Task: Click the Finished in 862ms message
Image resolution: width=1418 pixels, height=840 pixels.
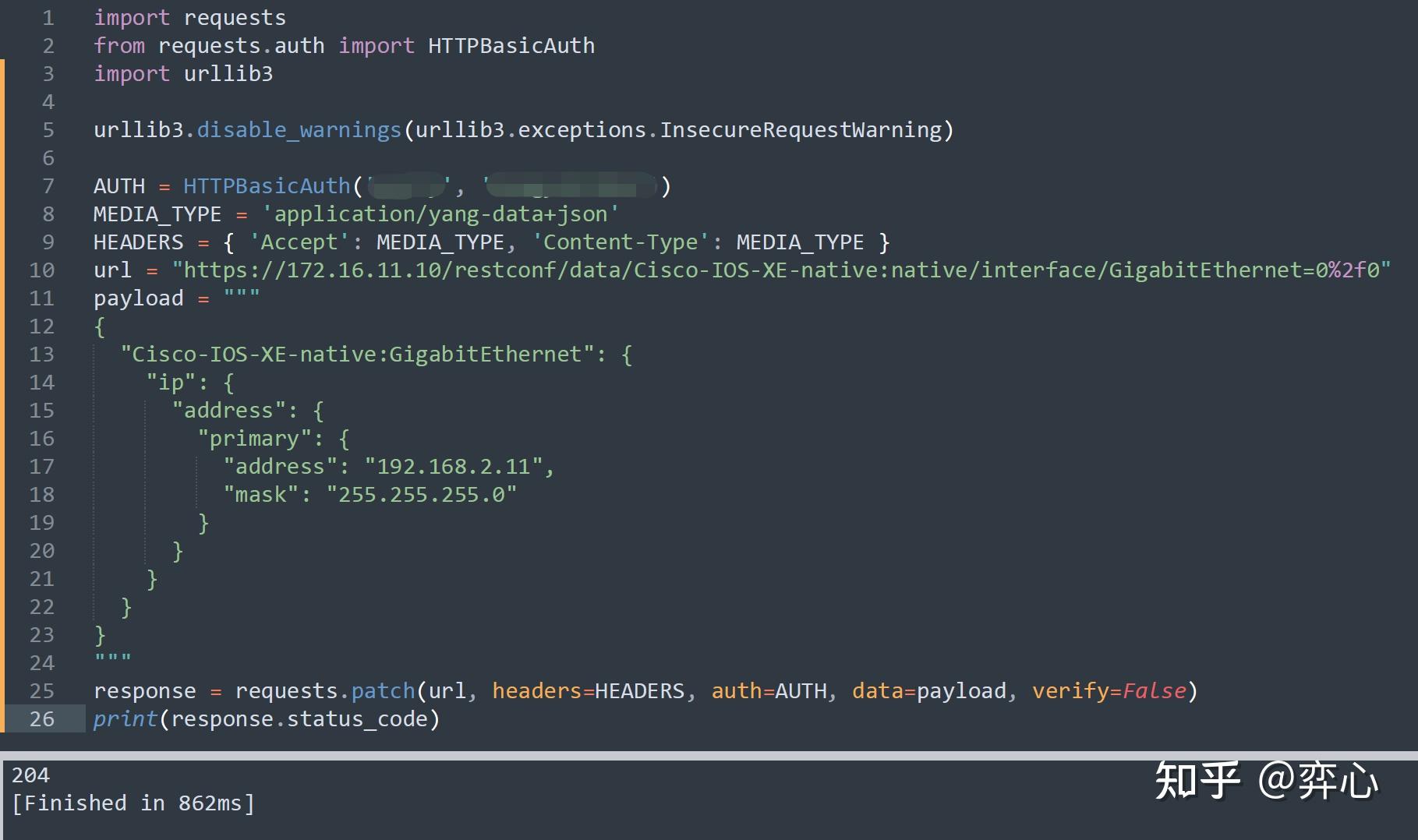Action: pyautogui.click(x=133, y=803)
